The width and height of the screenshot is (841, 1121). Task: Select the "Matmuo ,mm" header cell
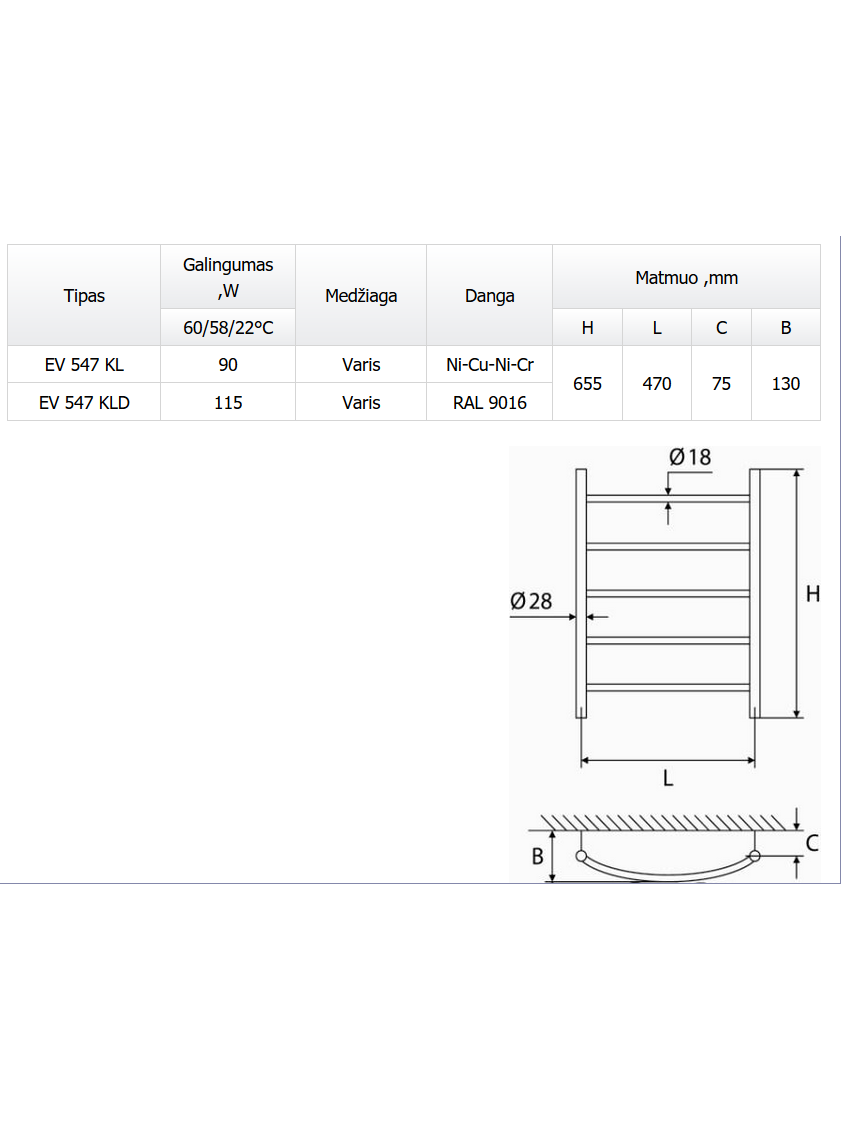(687, 277)
